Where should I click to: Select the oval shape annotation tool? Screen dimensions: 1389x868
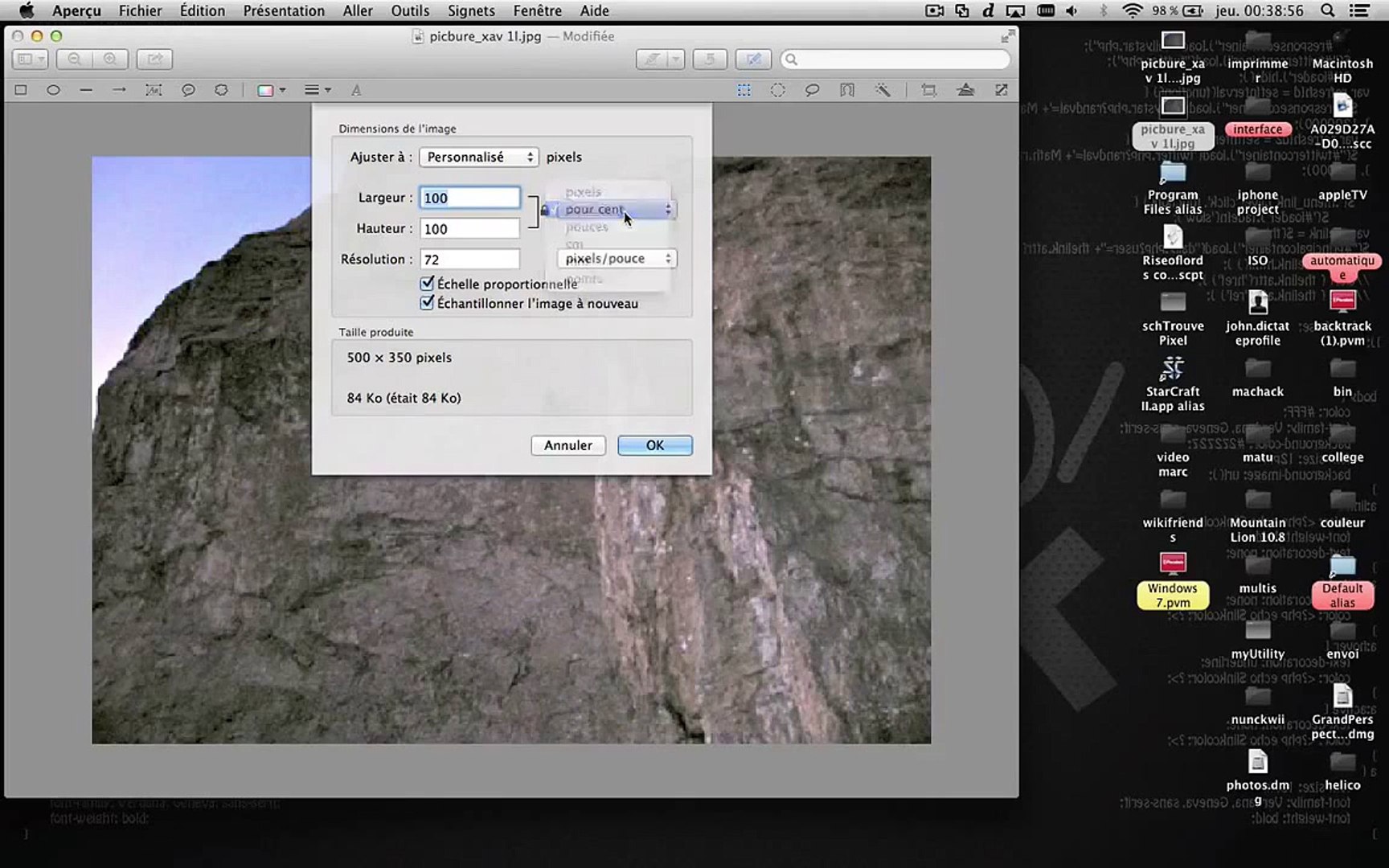coord(53,90)
